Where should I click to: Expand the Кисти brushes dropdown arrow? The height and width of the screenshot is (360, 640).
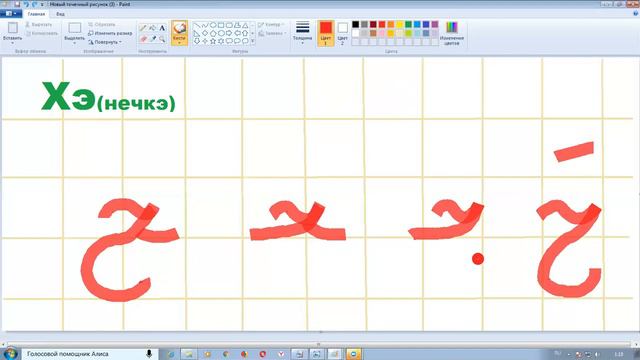pyautogui.click(x=179, y=43)
